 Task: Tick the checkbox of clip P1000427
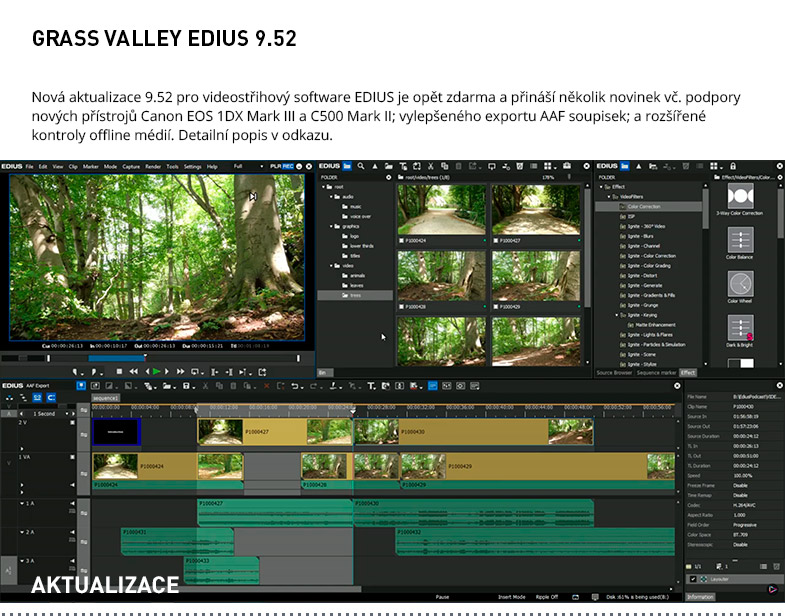(x=496, y=241)
